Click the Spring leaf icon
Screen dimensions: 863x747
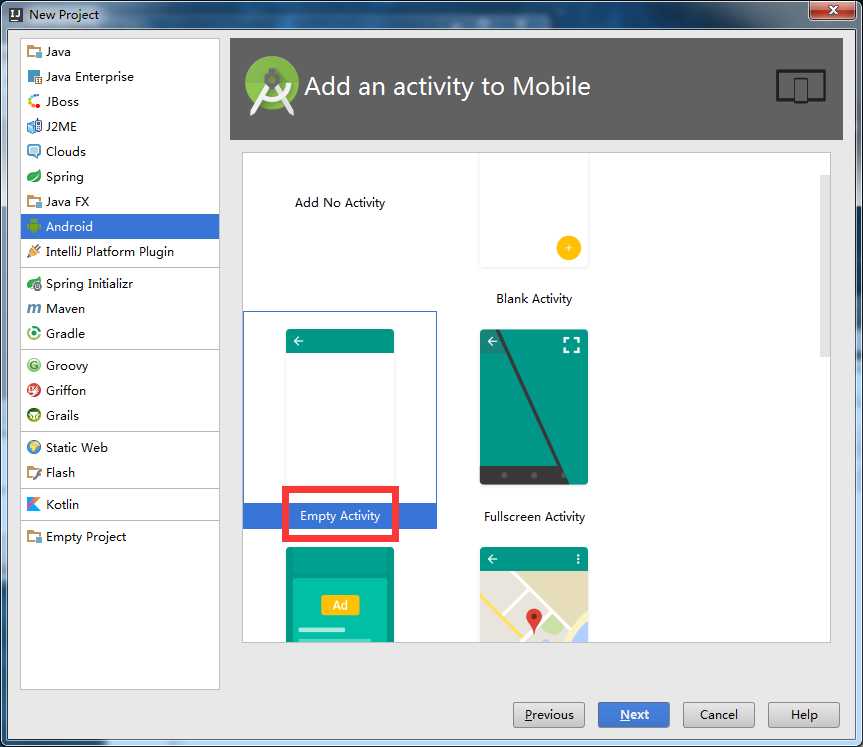34,177
